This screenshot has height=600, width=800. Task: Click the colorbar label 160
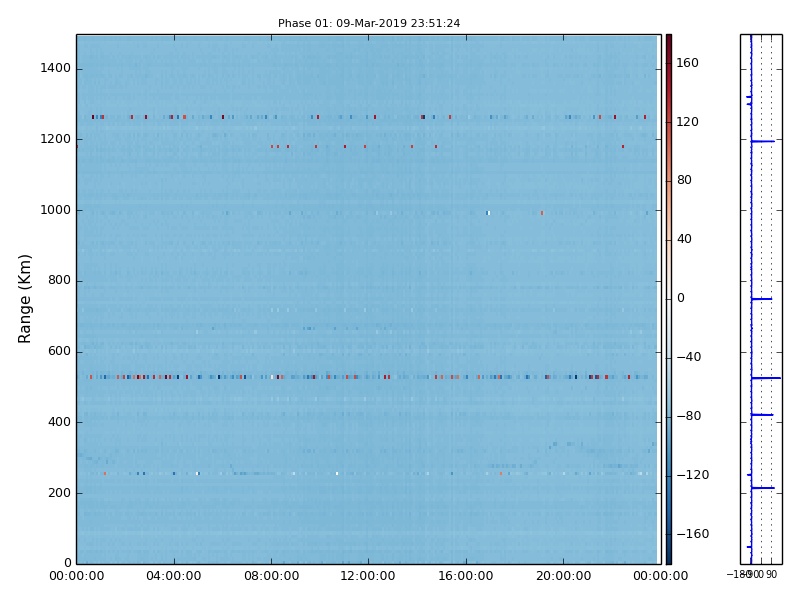tap(687, 63)
